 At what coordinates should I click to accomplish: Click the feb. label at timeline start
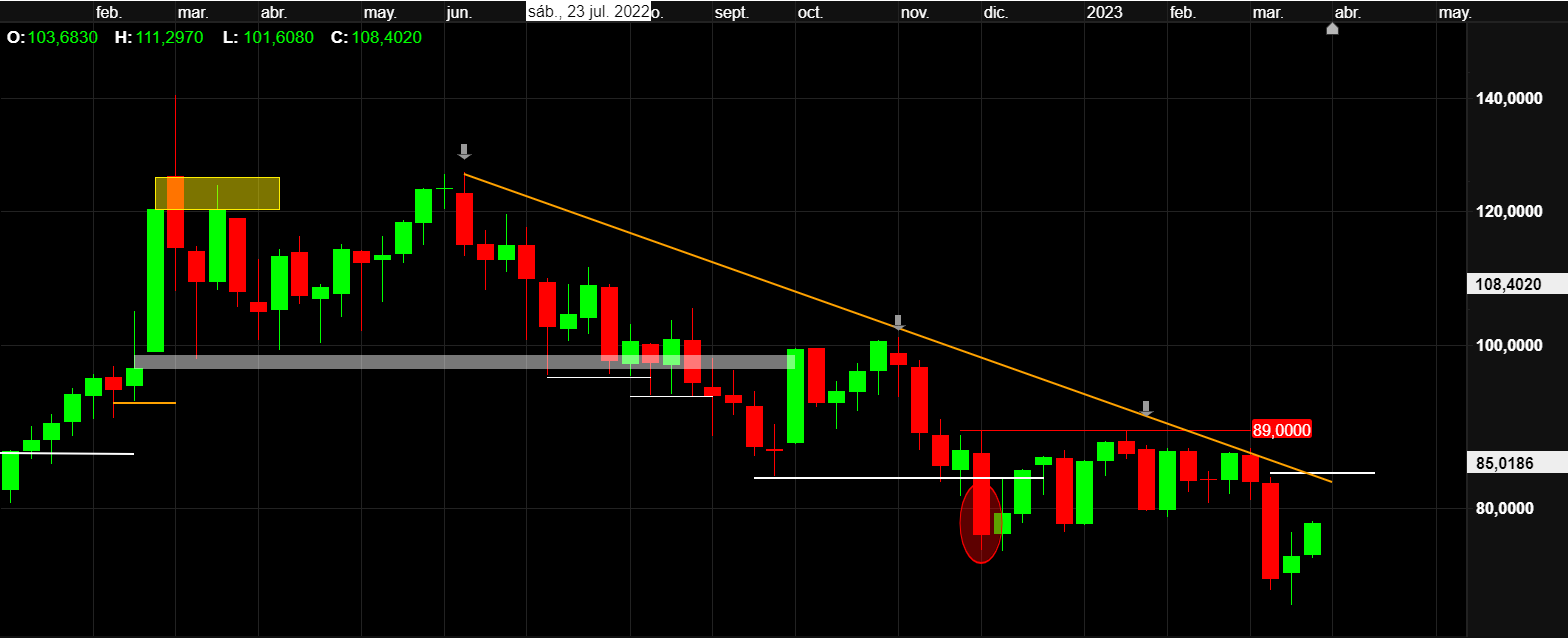click(x=109, y=13)
